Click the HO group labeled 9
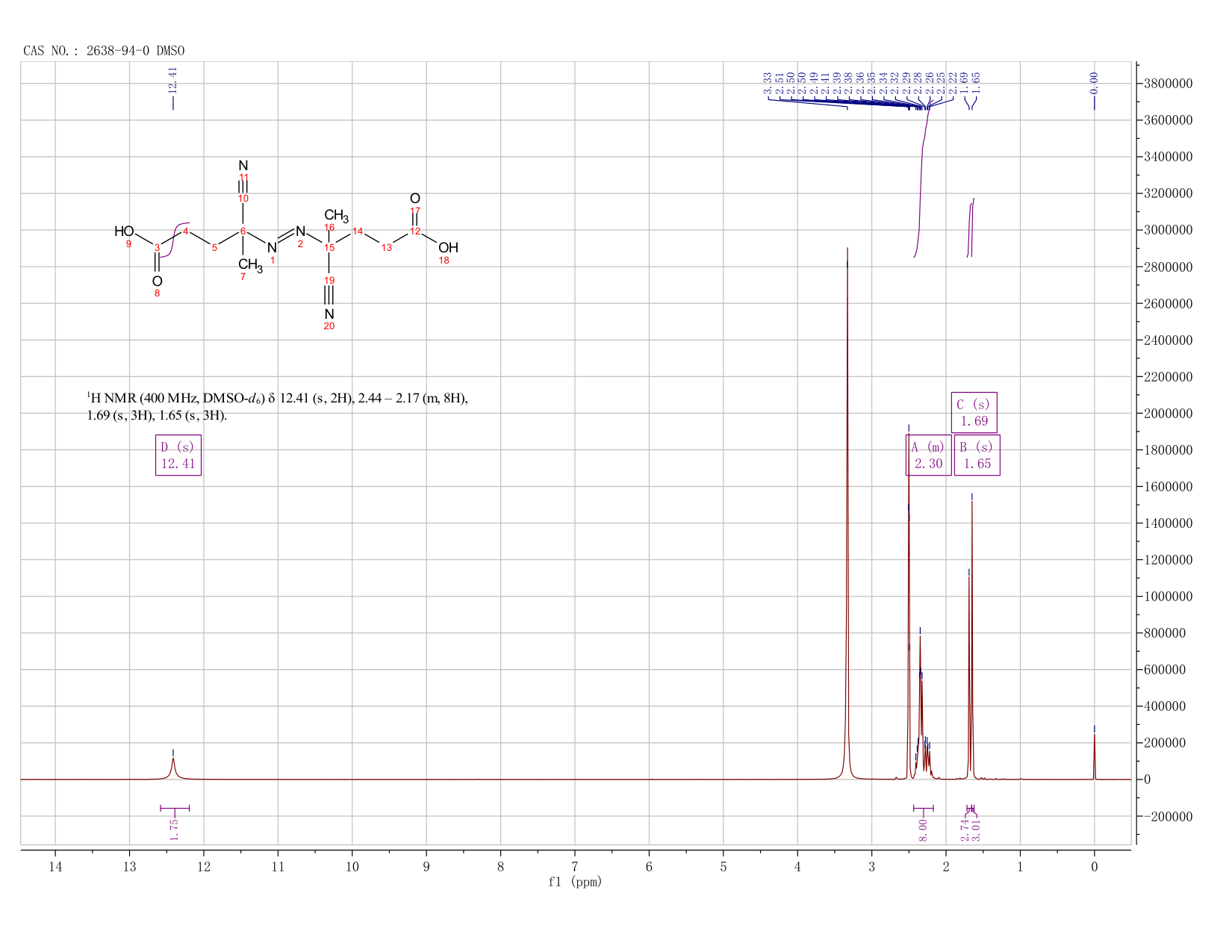Image resolution: width=1232 pixels, height=952 pixels. (x=124, y=231)
